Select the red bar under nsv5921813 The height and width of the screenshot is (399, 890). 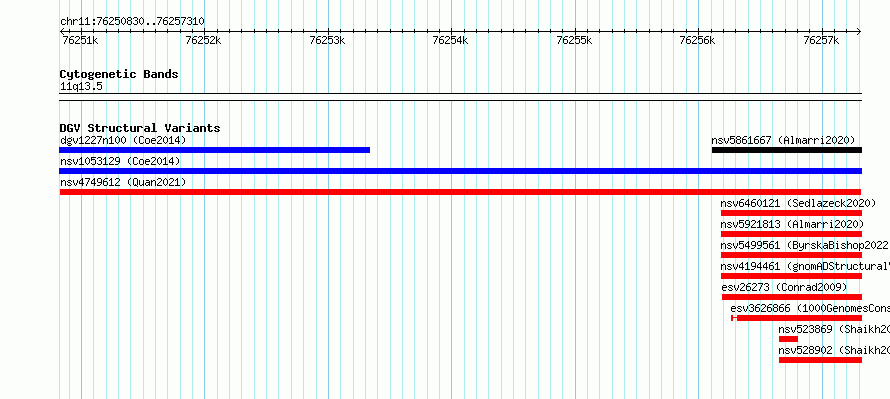[x=791, y=234]
